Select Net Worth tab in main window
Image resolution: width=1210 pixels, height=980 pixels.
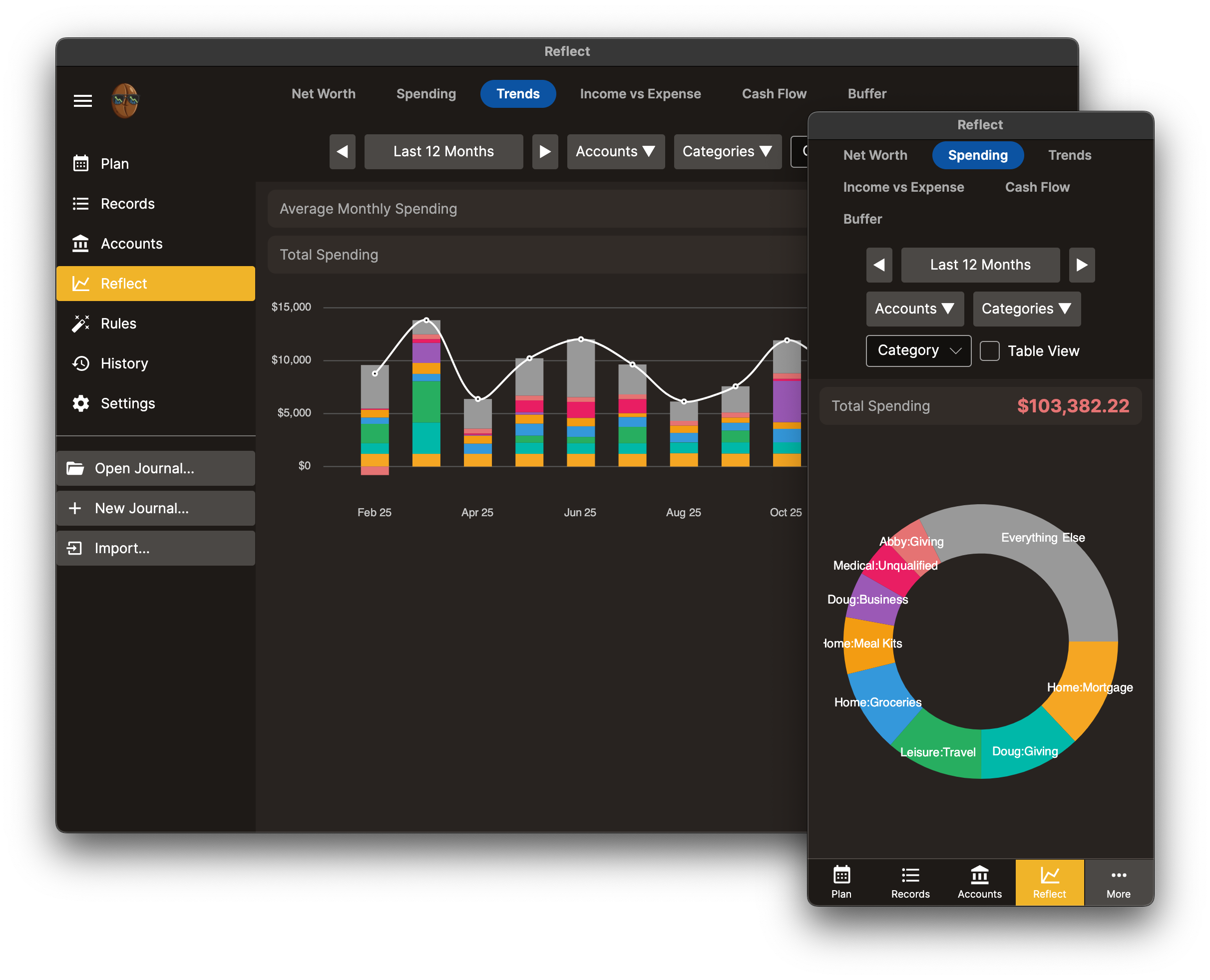click(x=323, y=94)
